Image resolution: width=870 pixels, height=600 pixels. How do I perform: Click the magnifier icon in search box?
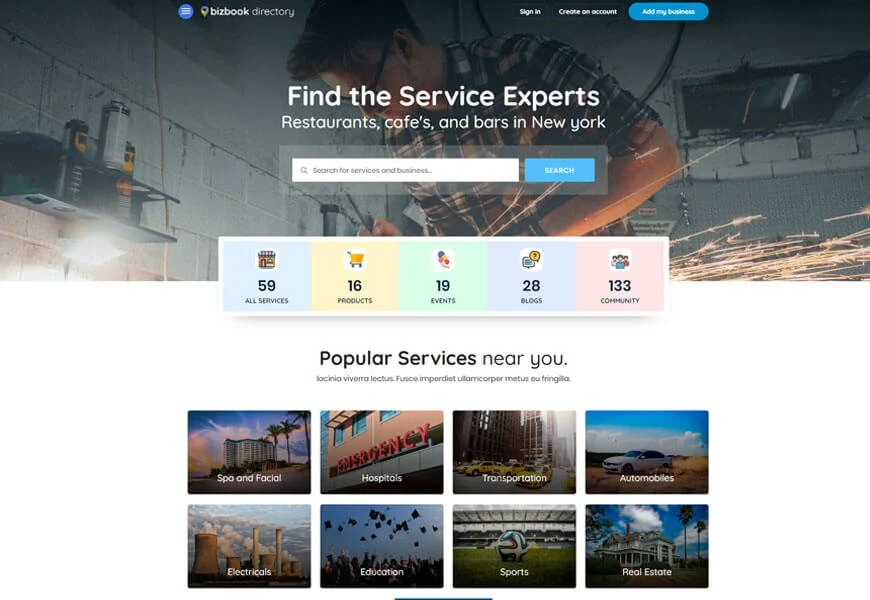tap(304, 170)
